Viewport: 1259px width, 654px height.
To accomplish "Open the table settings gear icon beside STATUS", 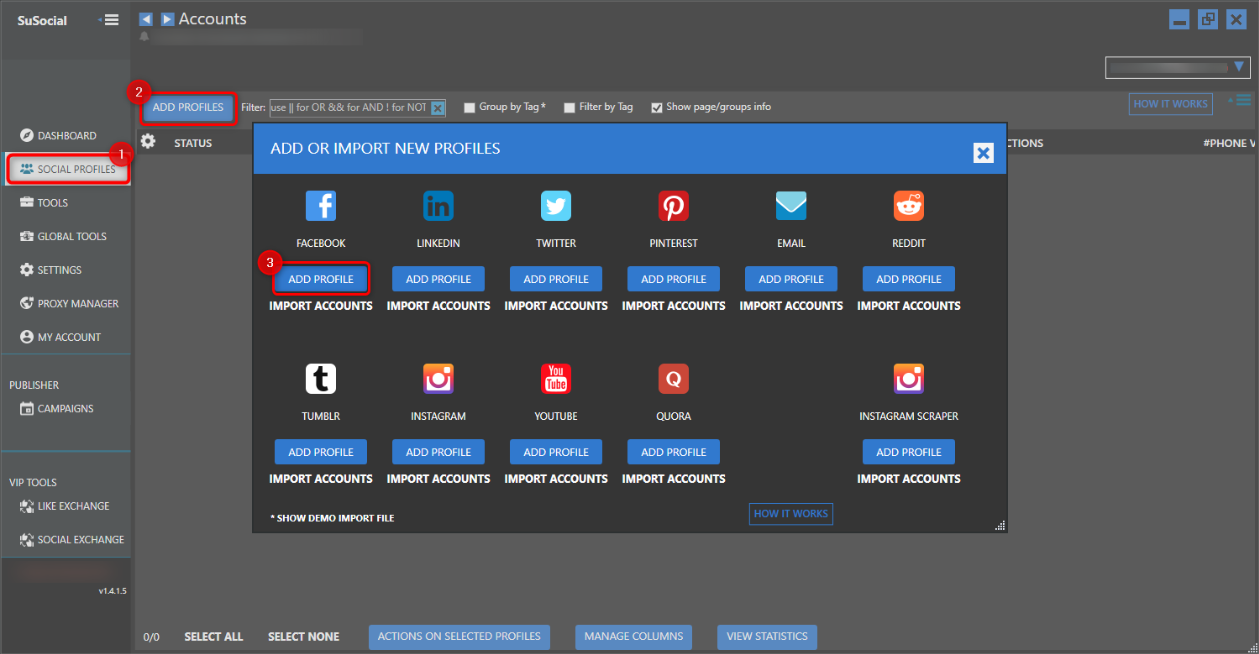I will [148, 142].
